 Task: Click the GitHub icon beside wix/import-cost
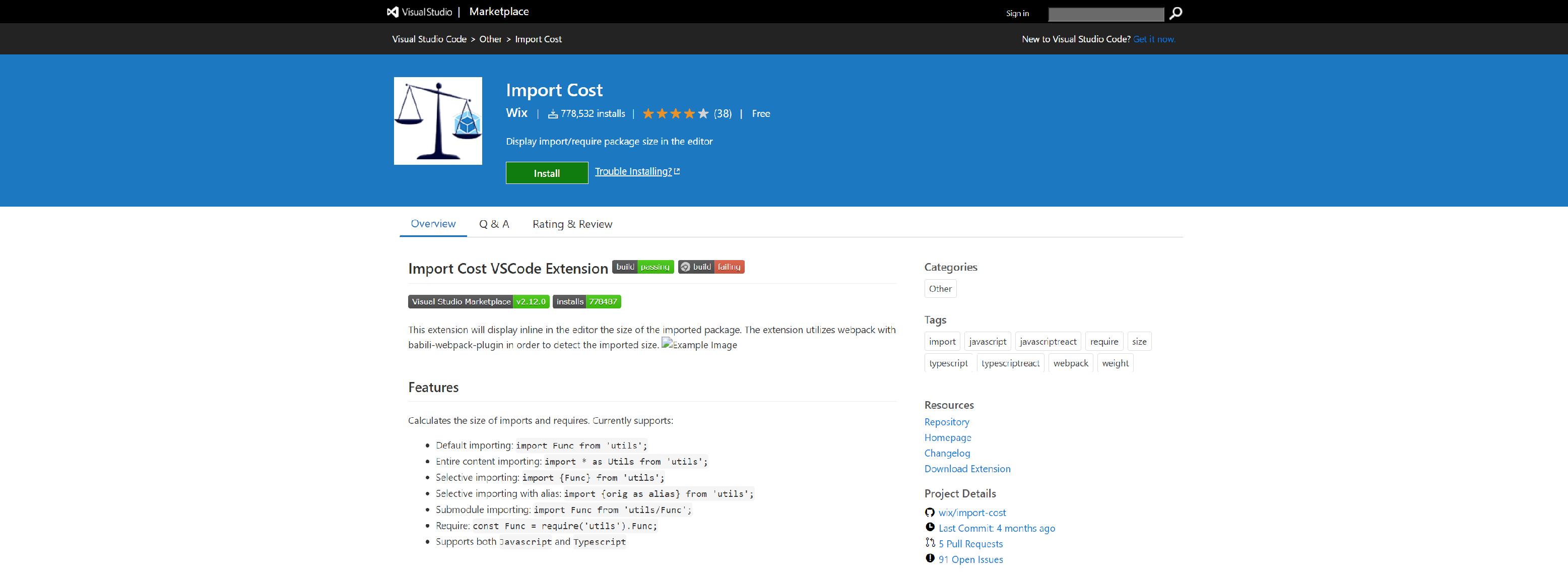[x=930, y=513]
